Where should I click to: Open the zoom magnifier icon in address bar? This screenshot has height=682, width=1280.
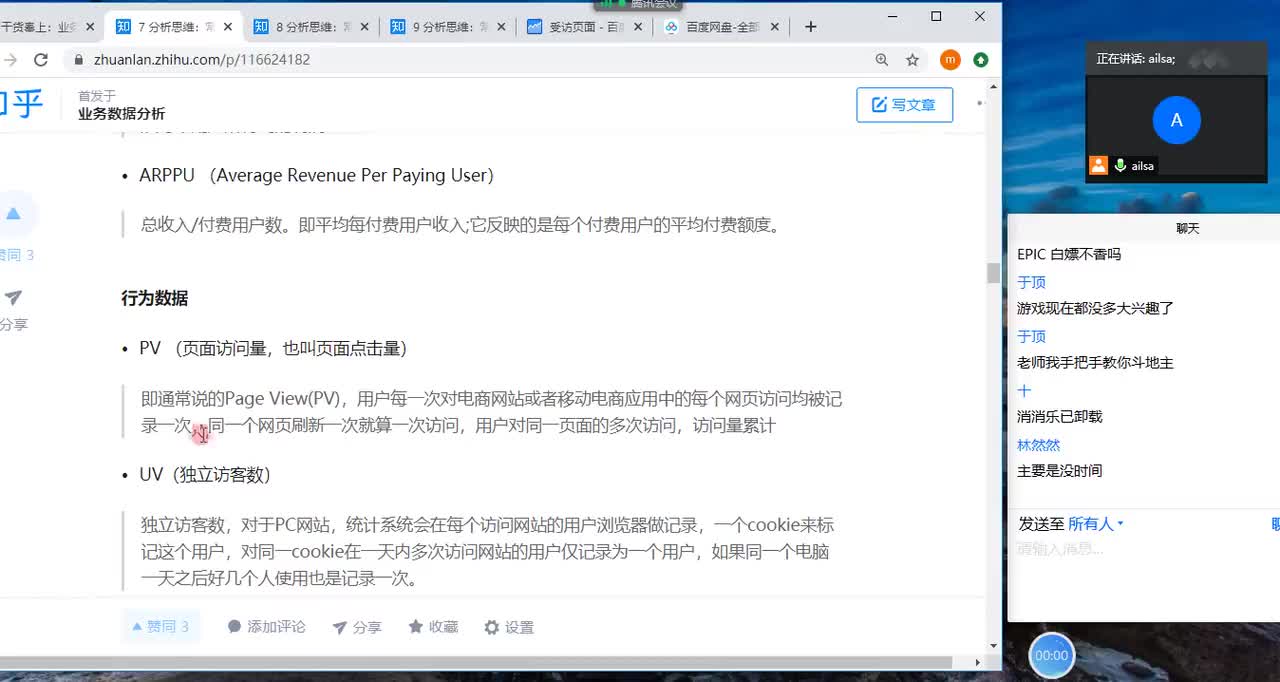coord(882,60)
